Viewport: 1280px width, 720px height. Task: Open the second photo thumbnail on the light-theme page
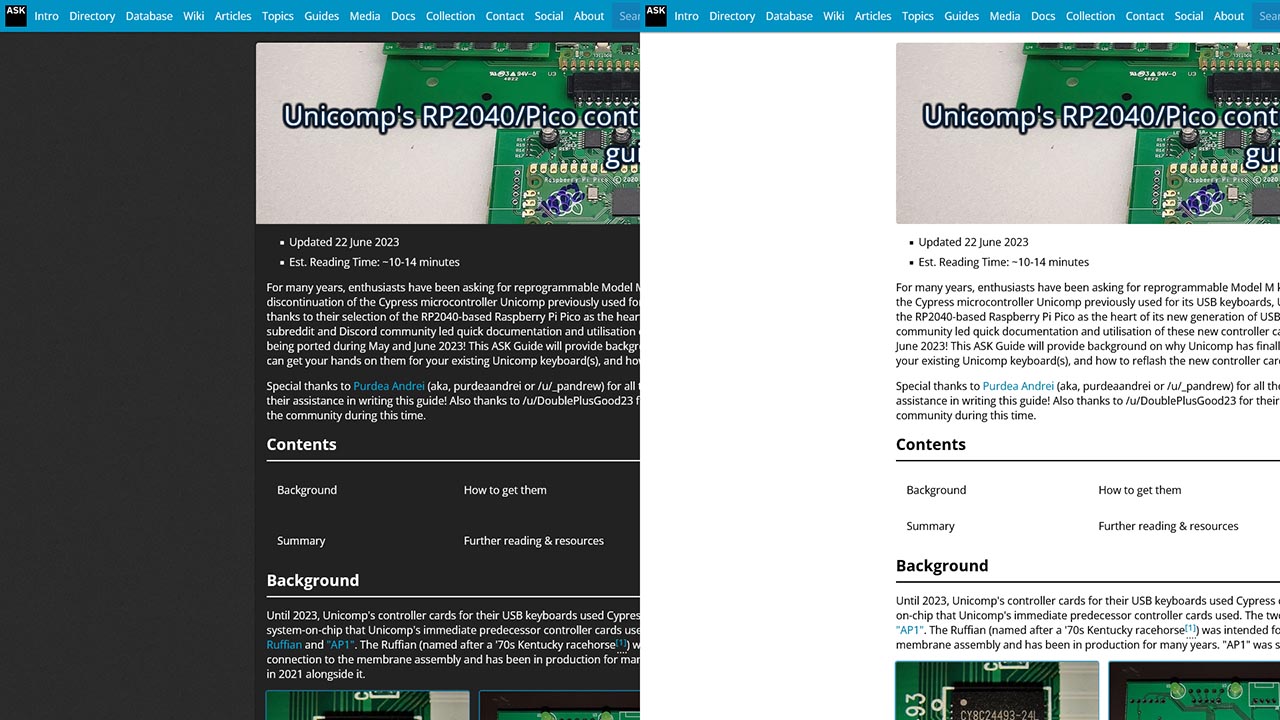pyautogui.click(x=1194, y=690)
